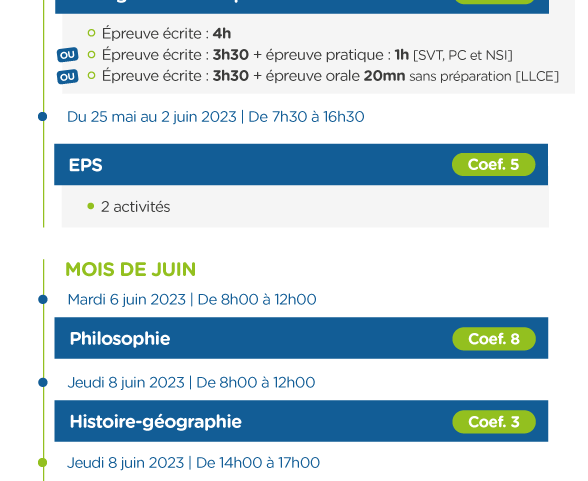Click hollow bullet beside épreuve pratique 1h line
588x481 pixels.
91,55
